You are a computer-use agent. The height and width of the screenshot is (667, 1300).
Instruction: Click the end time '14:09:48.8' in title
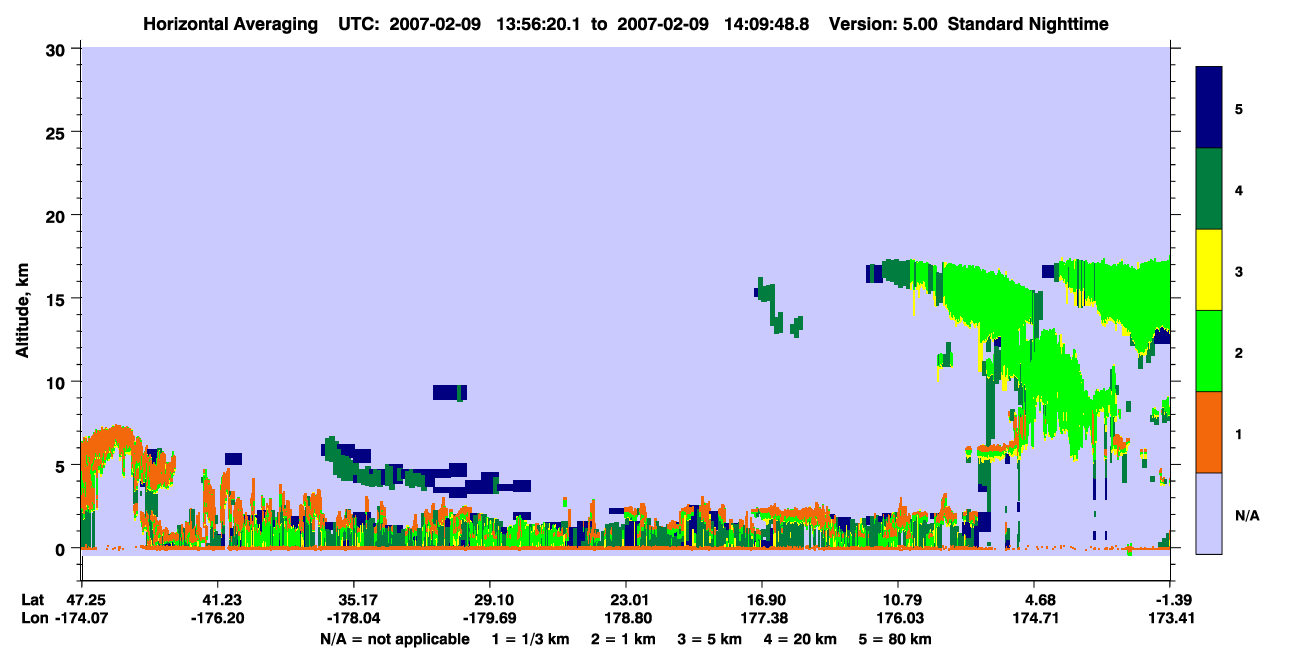765,24
